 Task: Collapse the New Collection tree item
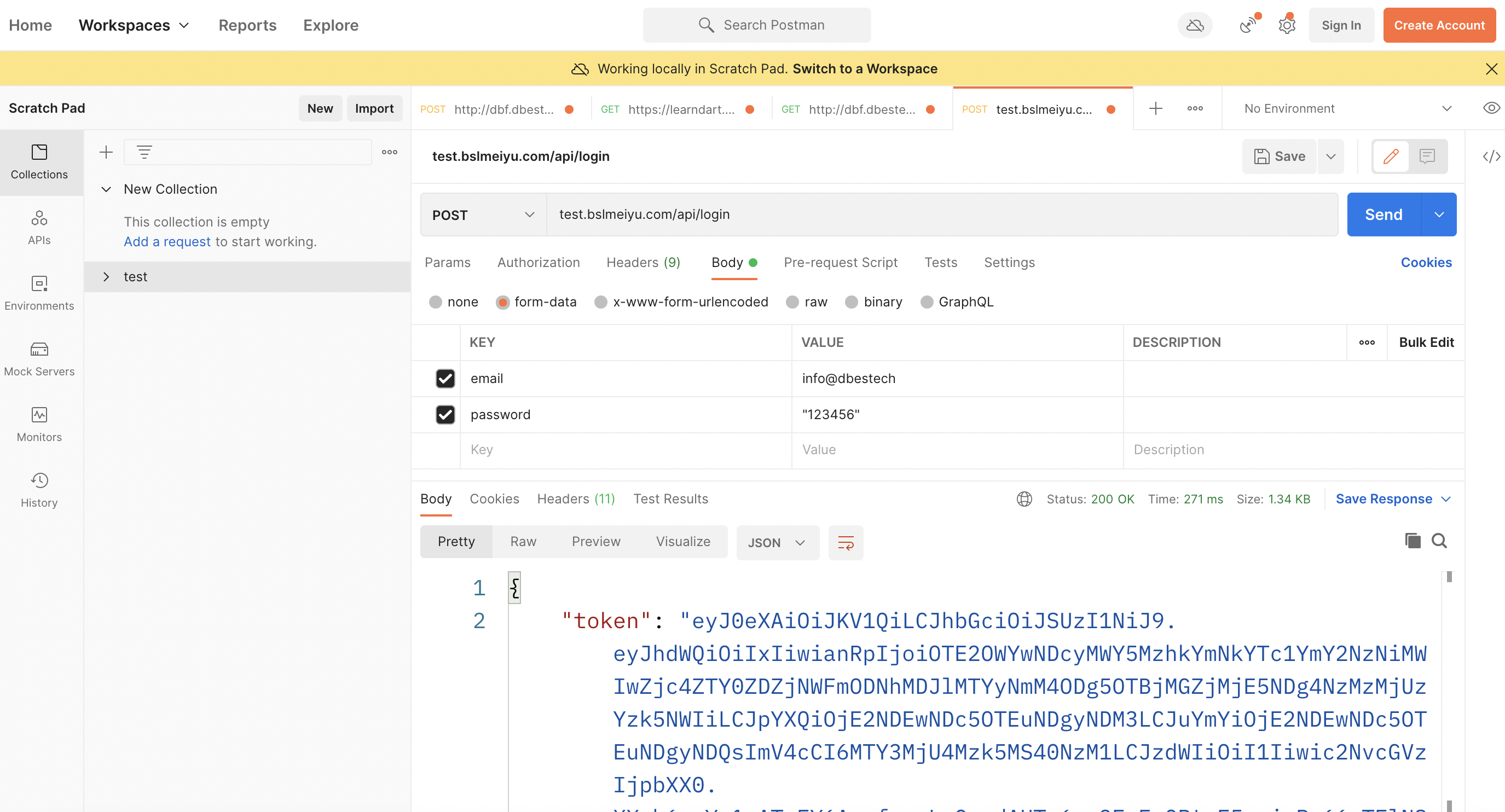pyautogui.click(x=106, y=189)
